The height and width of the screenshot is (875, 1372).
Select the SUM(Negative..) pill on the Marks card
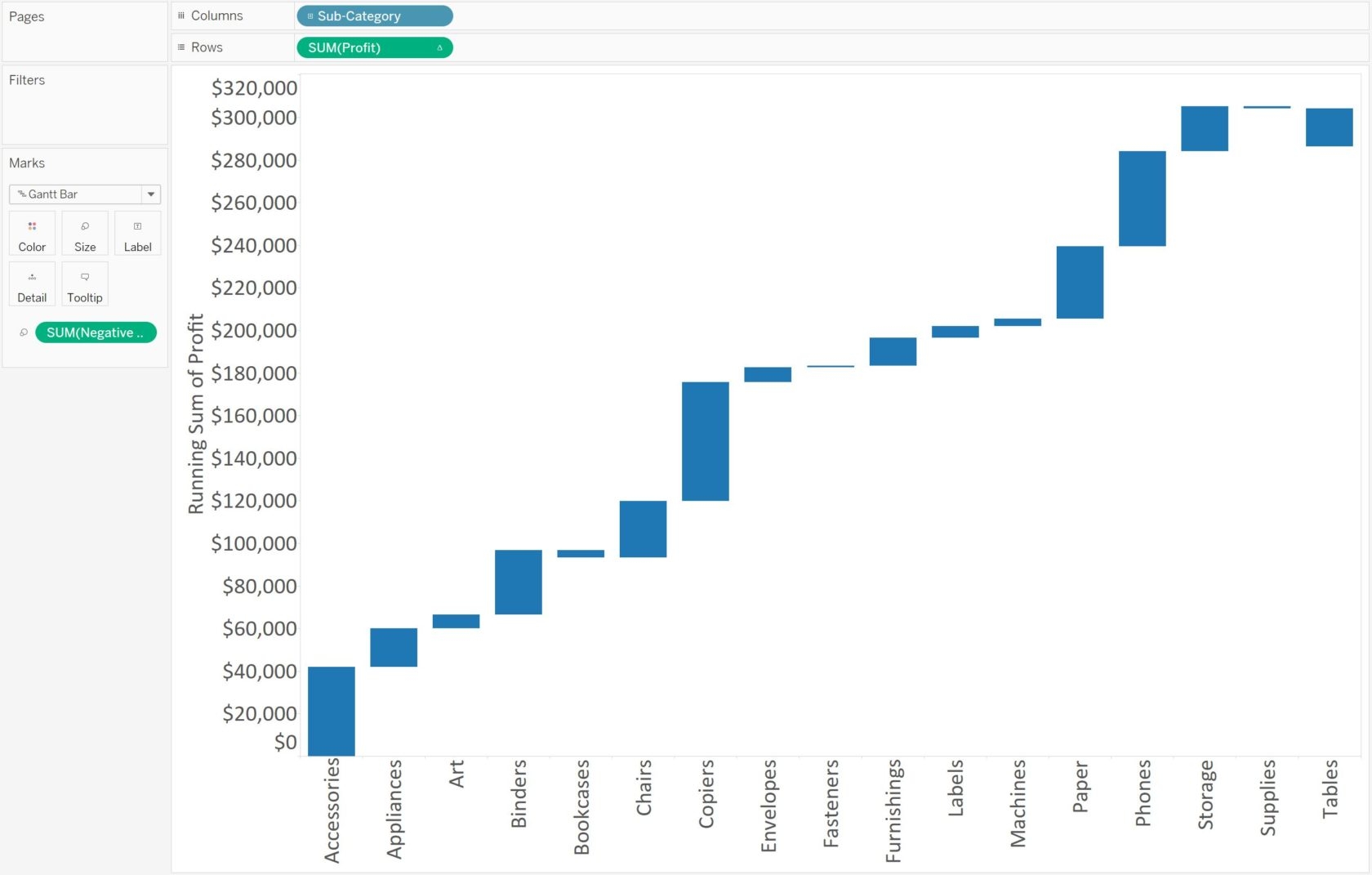[96, 333]
